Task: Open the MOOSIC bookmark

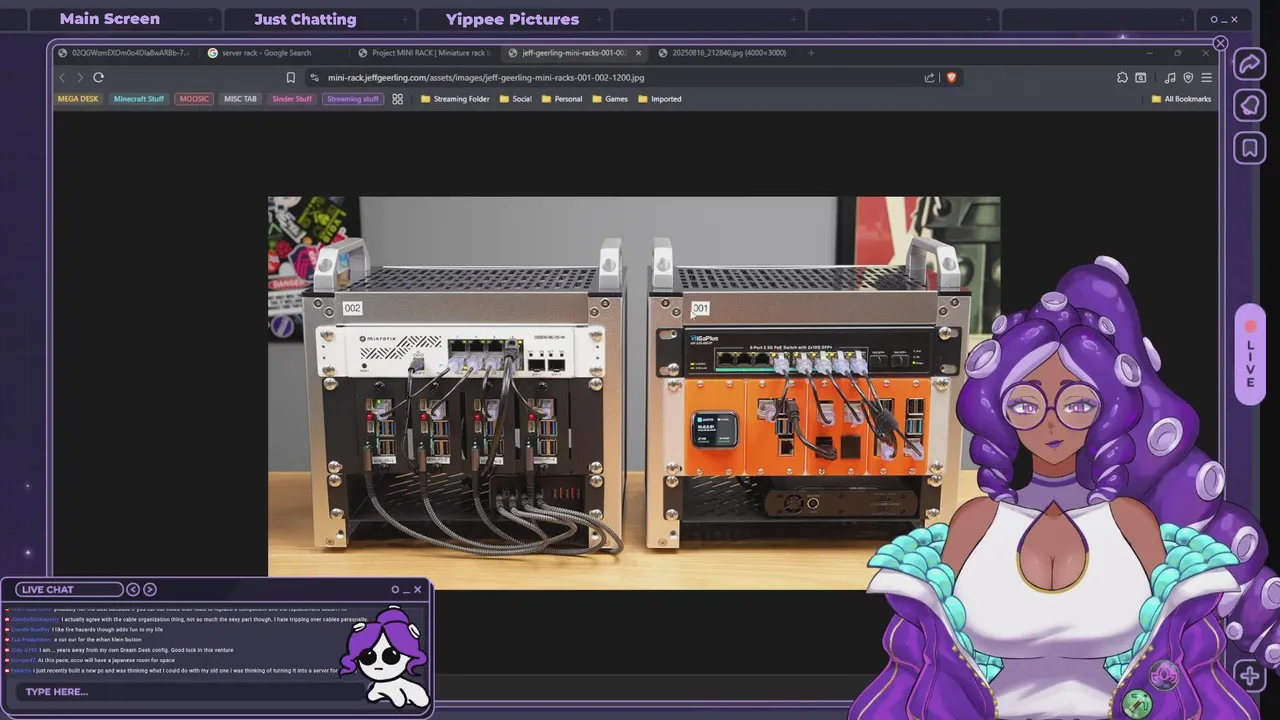Action: coord(194,99)
